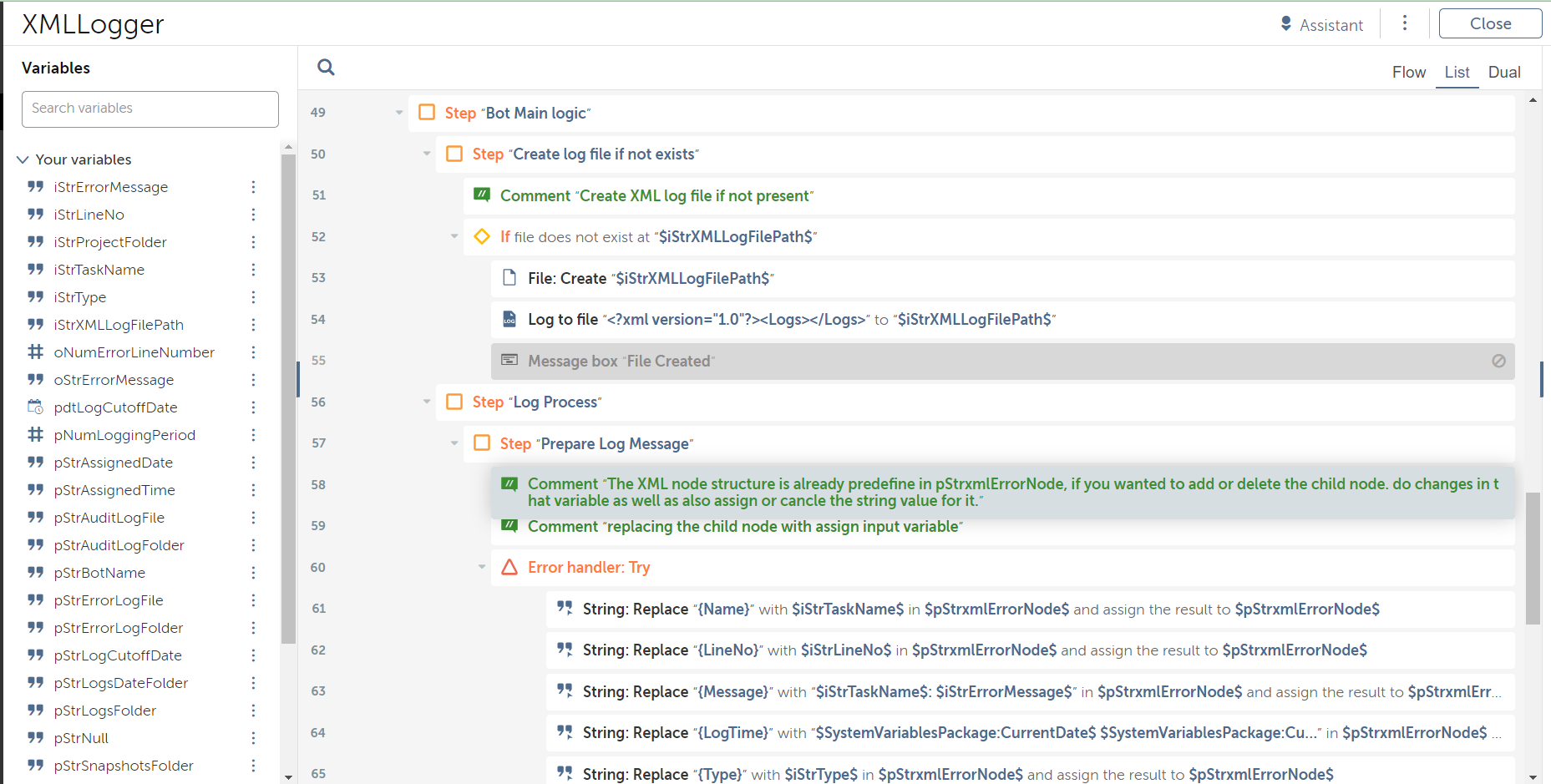Switch to the Dual view tab
Image resolution: width=1551 pixels, height=784 pixels.
1503,73
